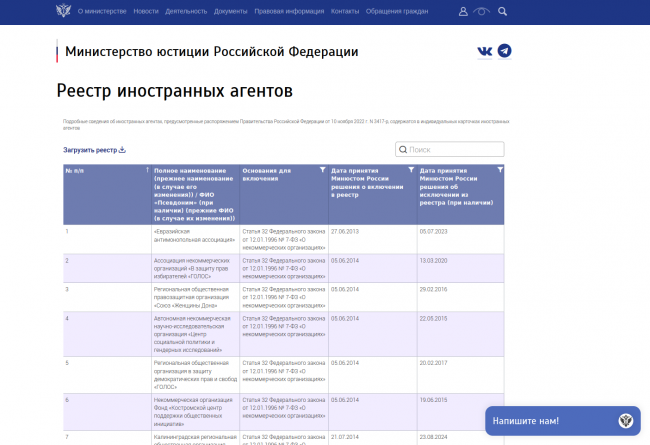The image size is (650, 445).
Task: Open Обращения граждан menu item
Action: tap(397, 11)
